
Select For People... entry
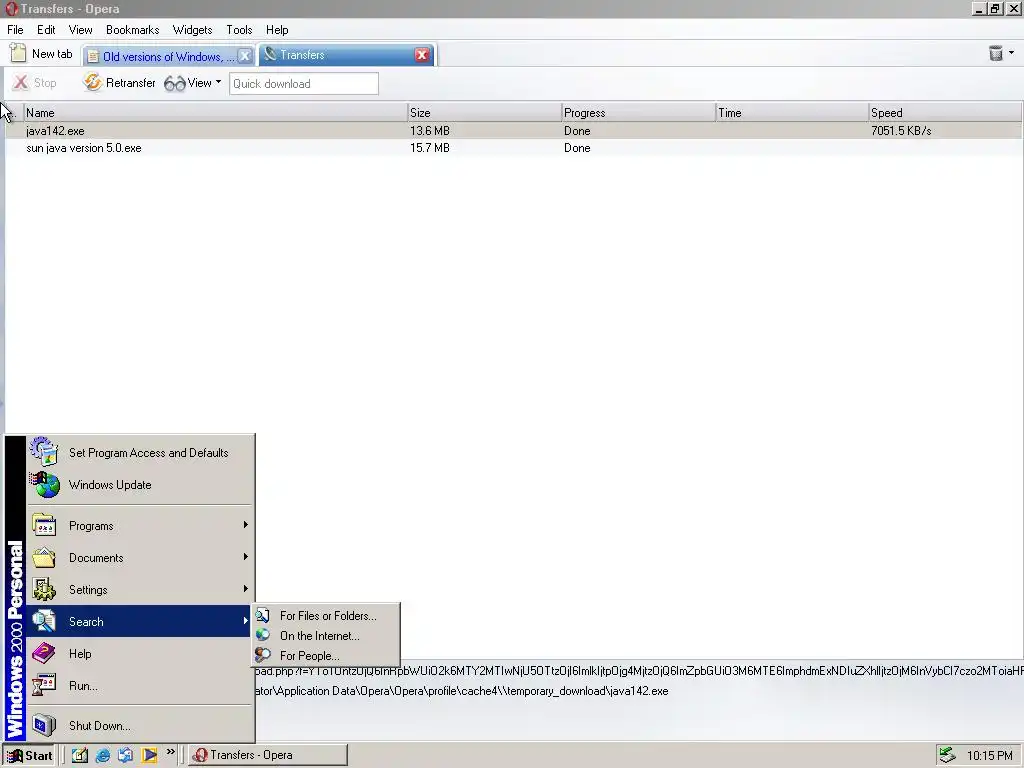[x=326, y=655]
